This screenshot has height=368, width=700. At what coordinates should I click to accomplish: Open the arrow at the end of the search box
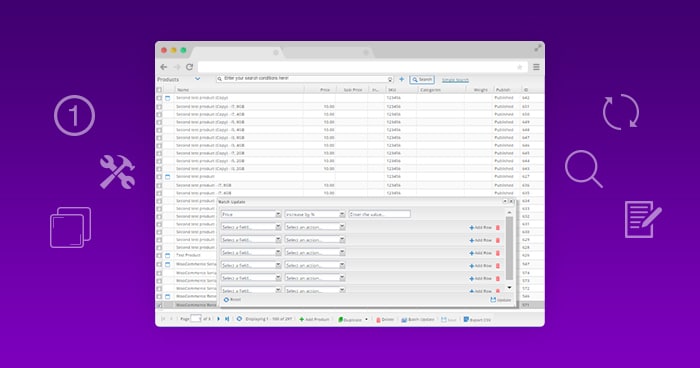390,79
